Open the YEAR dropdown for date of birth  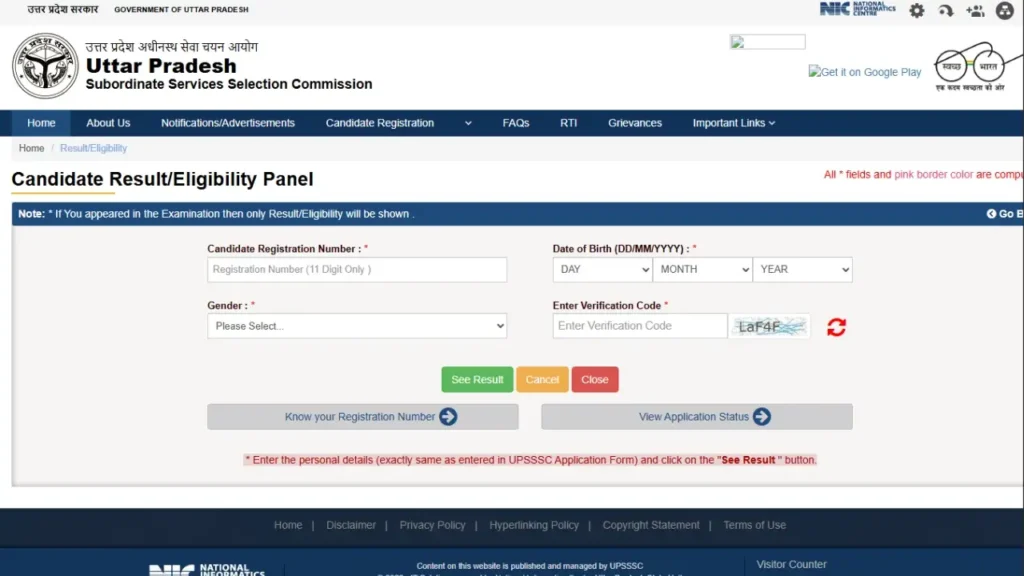point(802,269)
